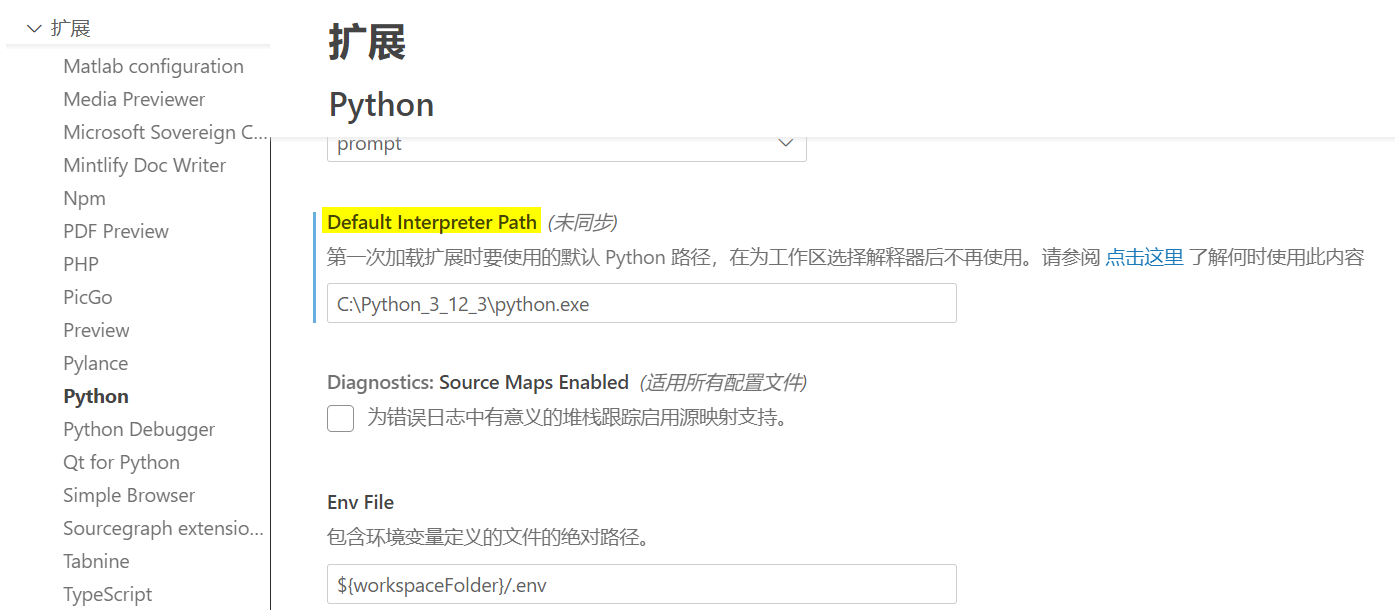Select Matlab configuration in sidebar
The width and height of the screenshot is (1395, 610).
click(153, 66)
